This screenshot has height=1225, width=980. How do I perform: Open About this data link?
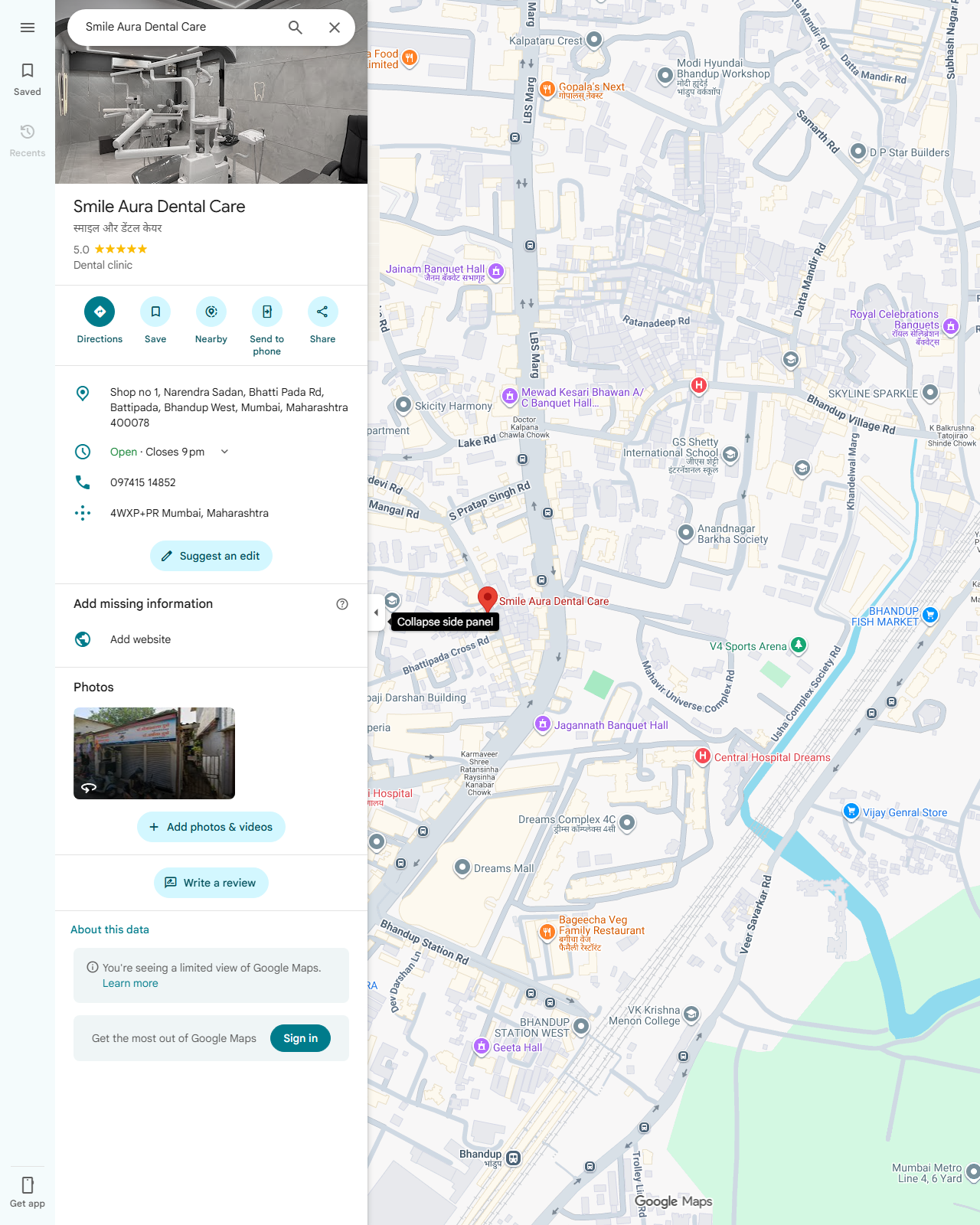pyautogui.click(x=109, y=929)
